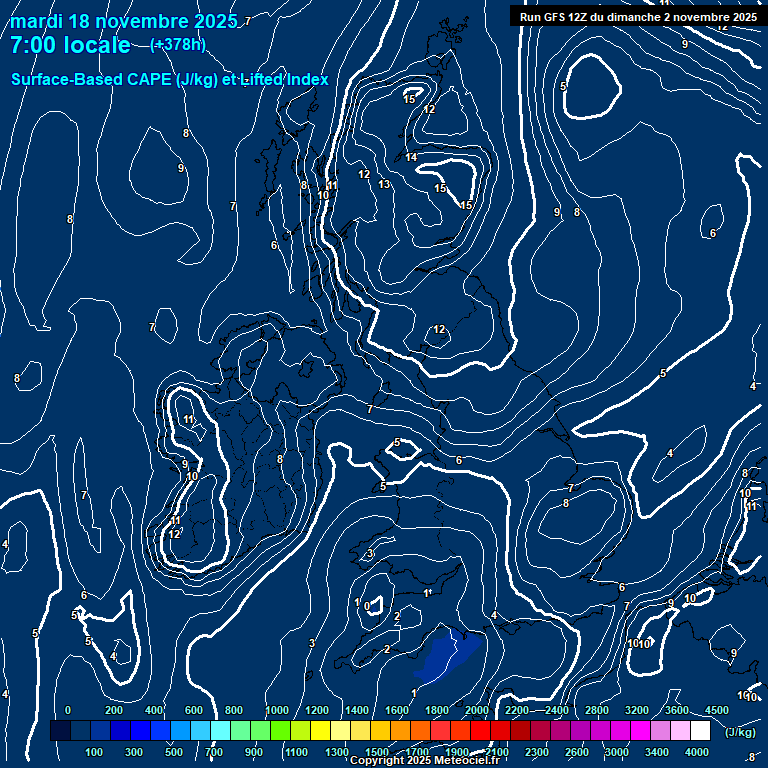768x768 pixels.
Task: Click the '2800' legend scale value
Action: point(597,710)
